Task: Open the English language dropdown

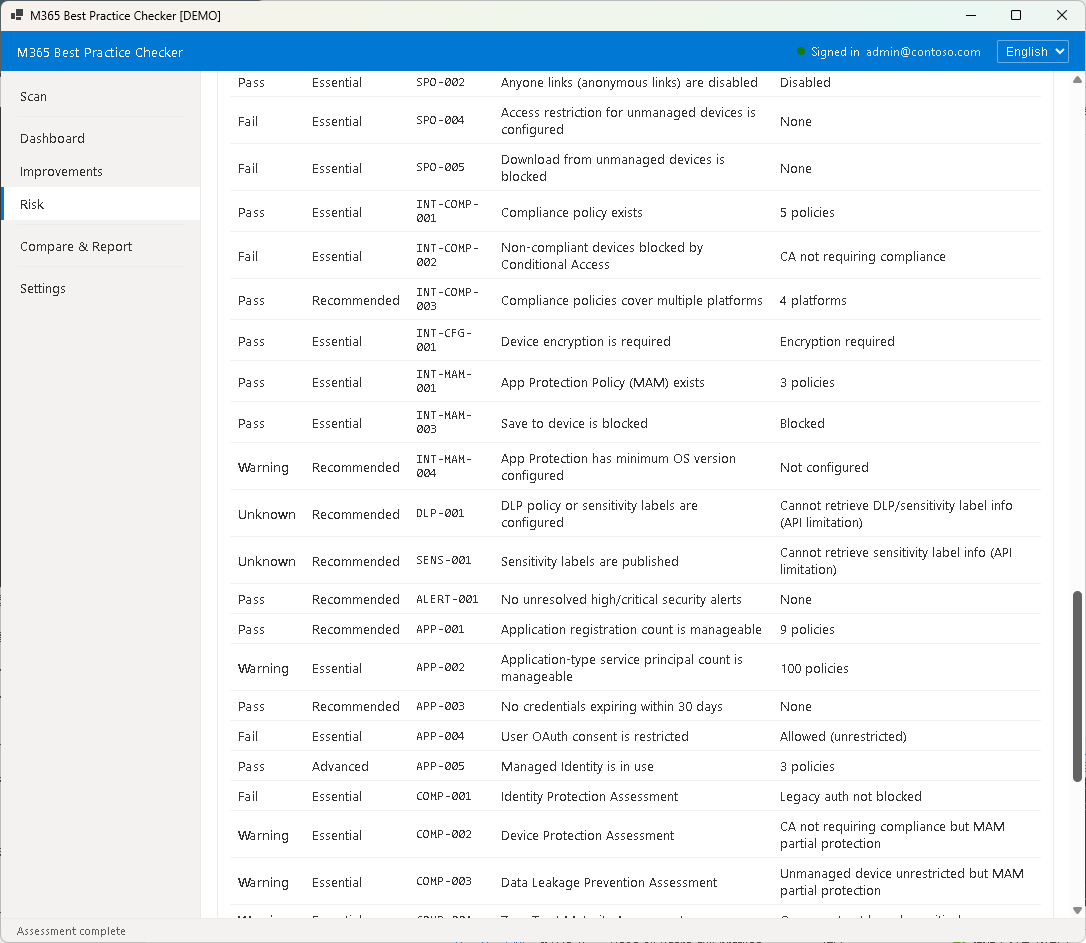Action: coord(1032,52)
